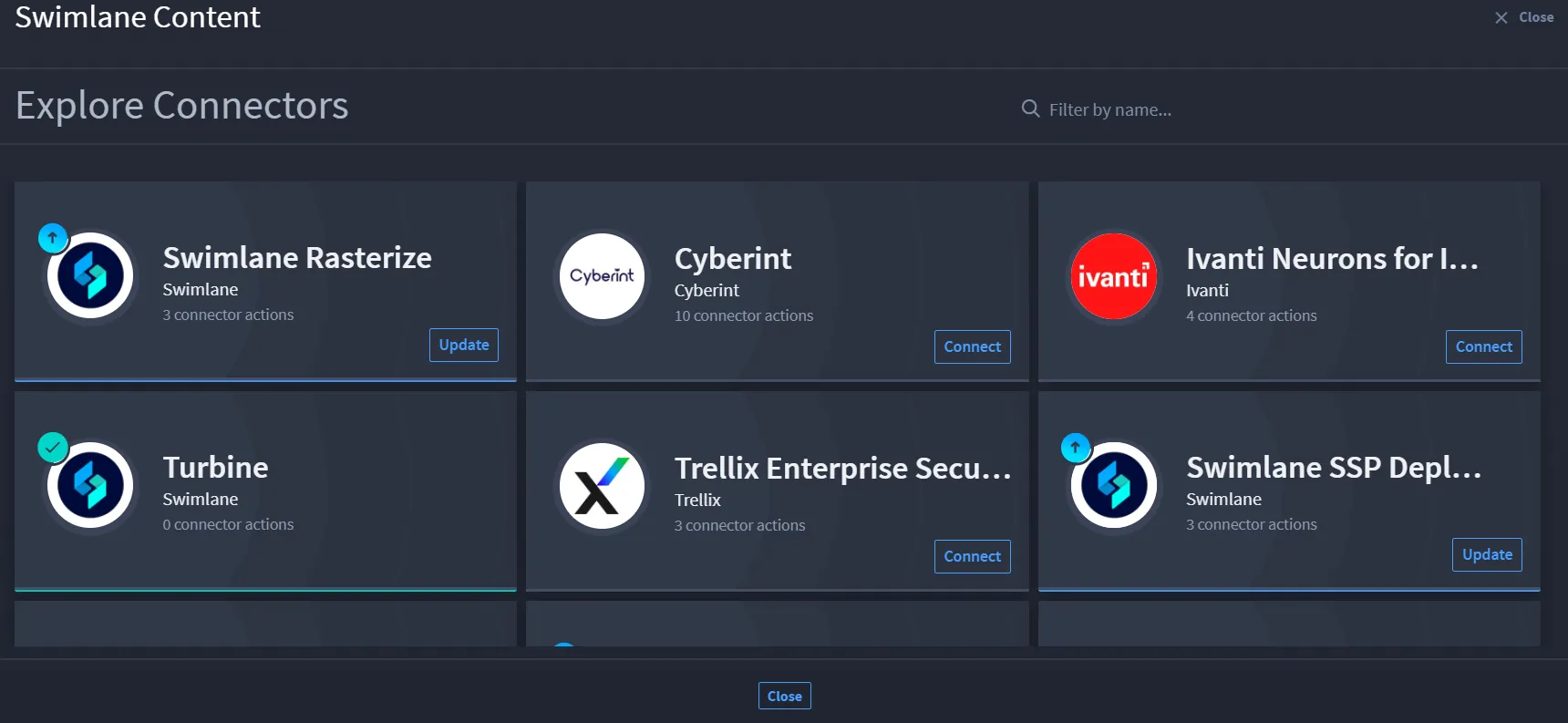Click update-available arrow badge on Swimlane Rasterize
1568x723 pixels.
pyautogui.click(x=53, y=238)
